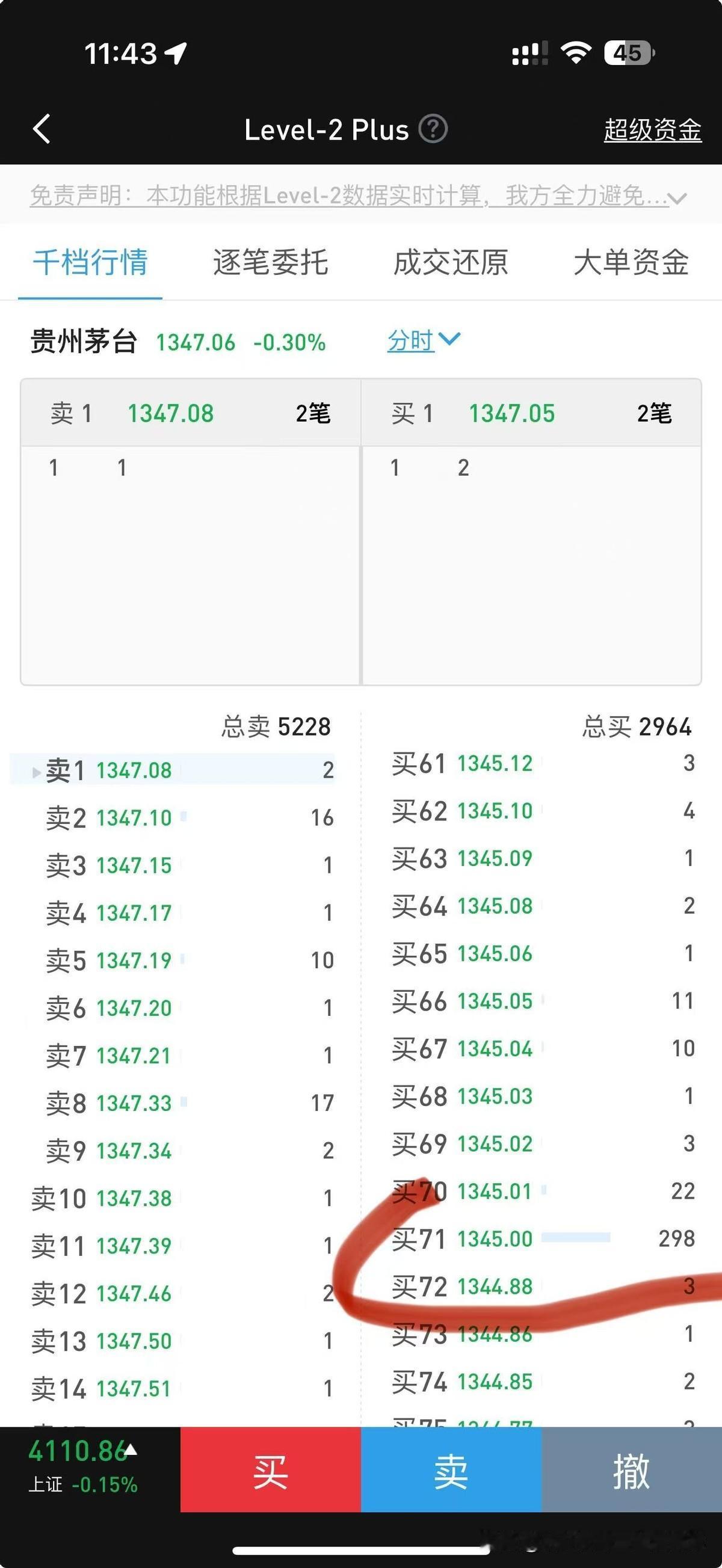Open the Level-2 Plus help question mark
This screenshot has height=1568, width=722.
pyautogui.click(x=433, y=129)
